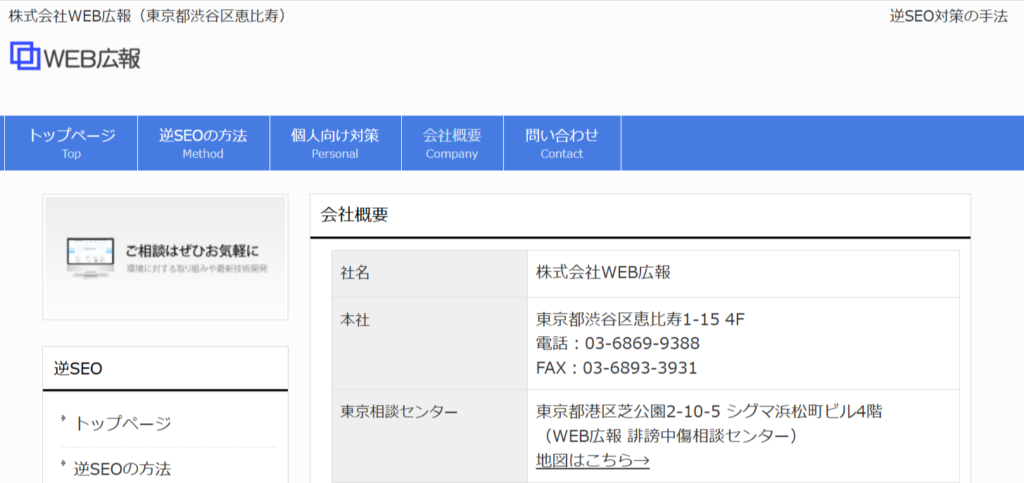Open the 逆SEOの方法 Method navigation tab
Viewport: 1024px width, 483px height.
pyautogui.click(x=203, y=144)
